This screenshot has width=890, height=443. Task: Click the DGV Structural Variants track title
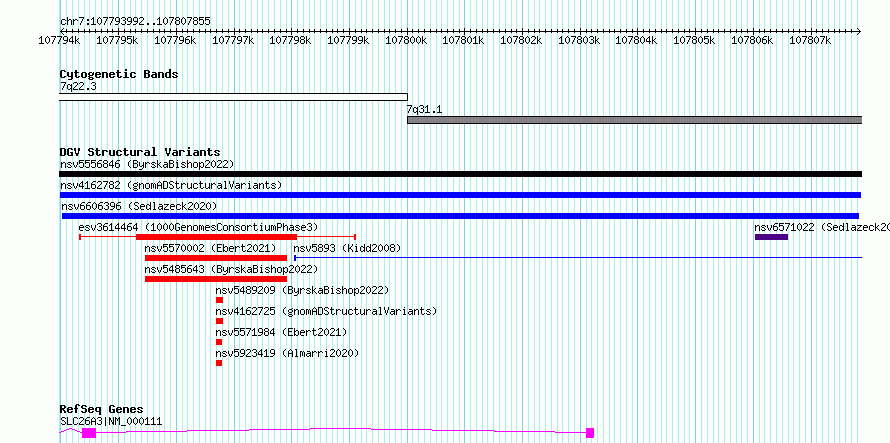tap(140, 152)
